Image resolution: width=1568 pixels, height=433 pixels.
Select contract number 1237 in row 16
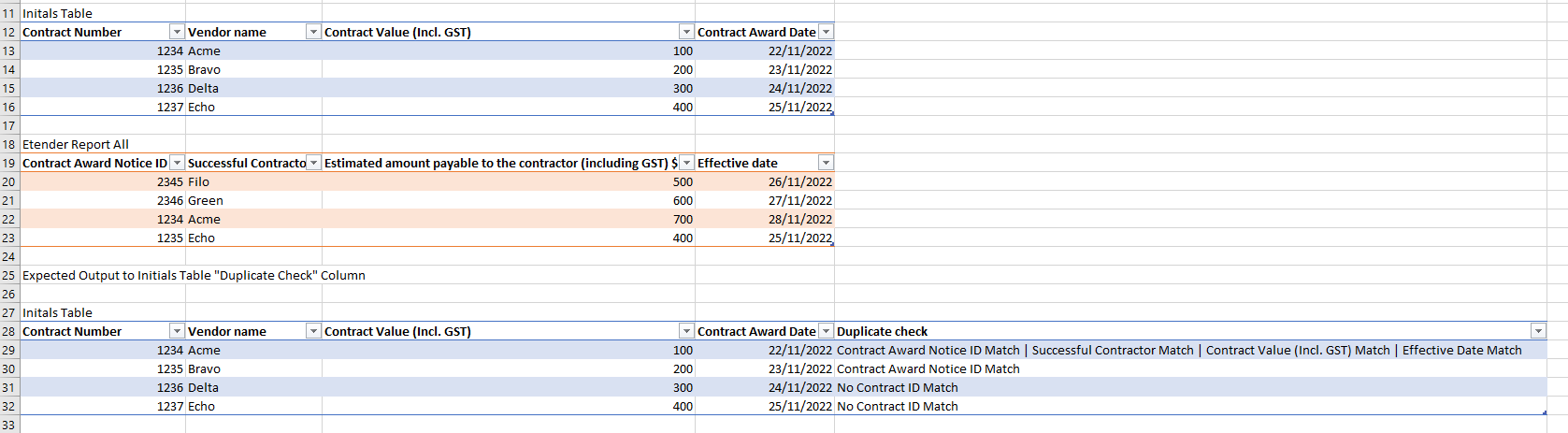(103, 107)
